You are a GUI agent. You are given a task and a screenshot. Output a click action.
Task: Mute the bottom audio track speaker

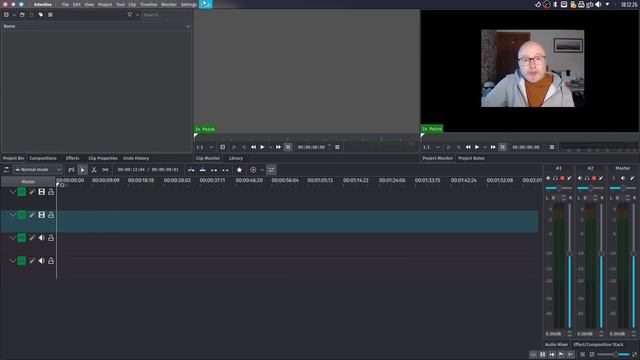(42, 260)
